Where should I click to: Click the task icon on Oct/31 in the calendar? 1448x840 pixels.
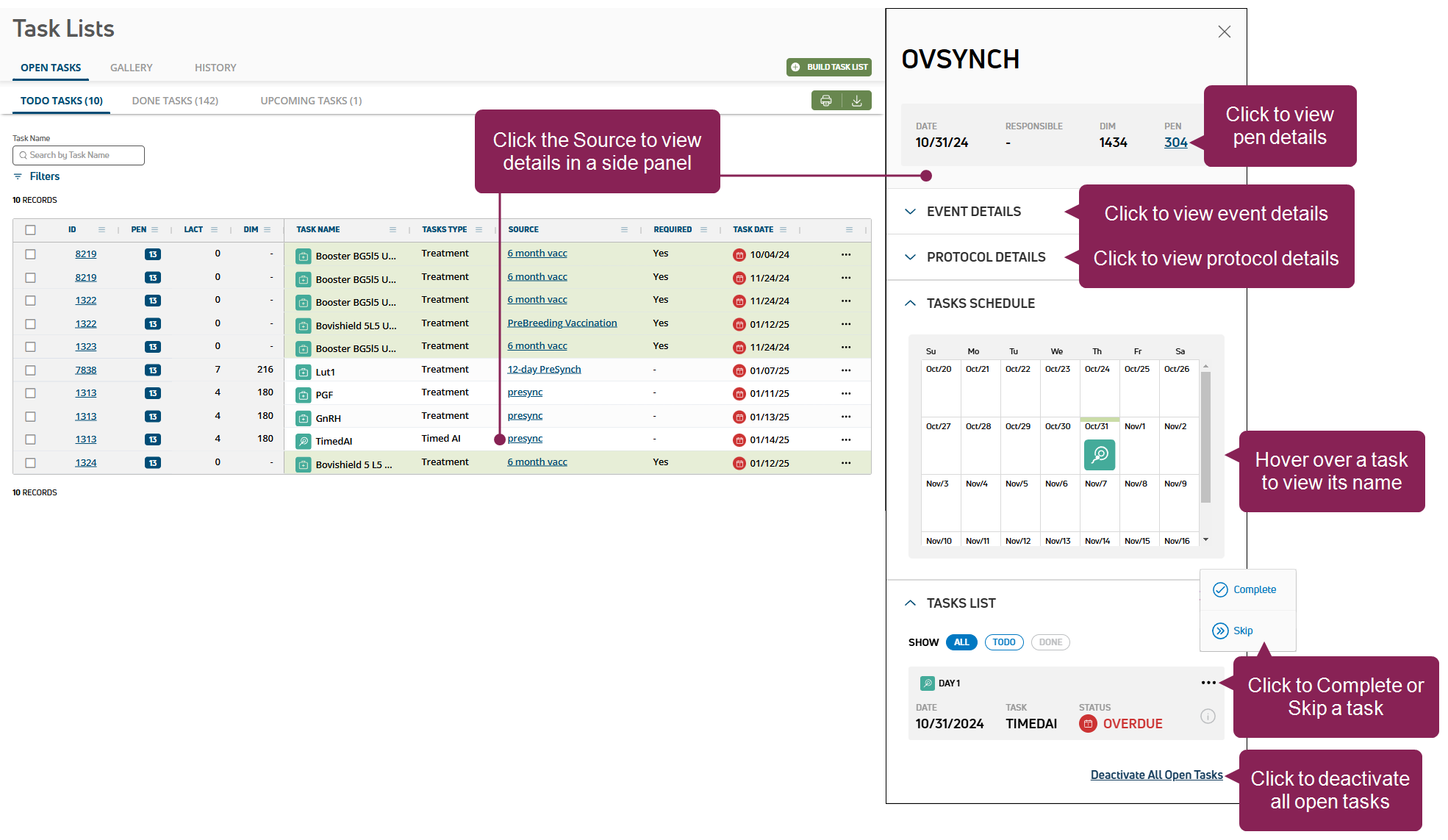pos(1099,454)
